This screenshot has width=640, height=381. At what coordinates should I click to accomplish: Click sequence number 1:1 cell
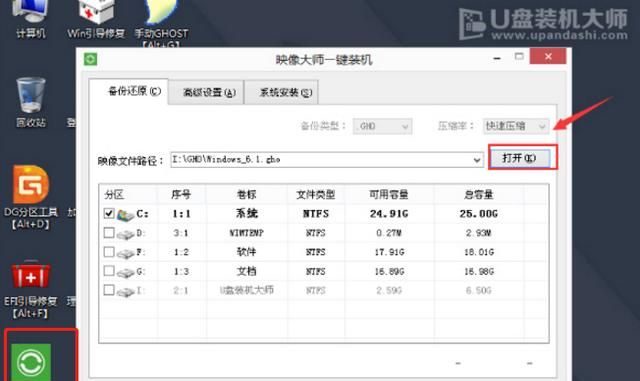181,214
